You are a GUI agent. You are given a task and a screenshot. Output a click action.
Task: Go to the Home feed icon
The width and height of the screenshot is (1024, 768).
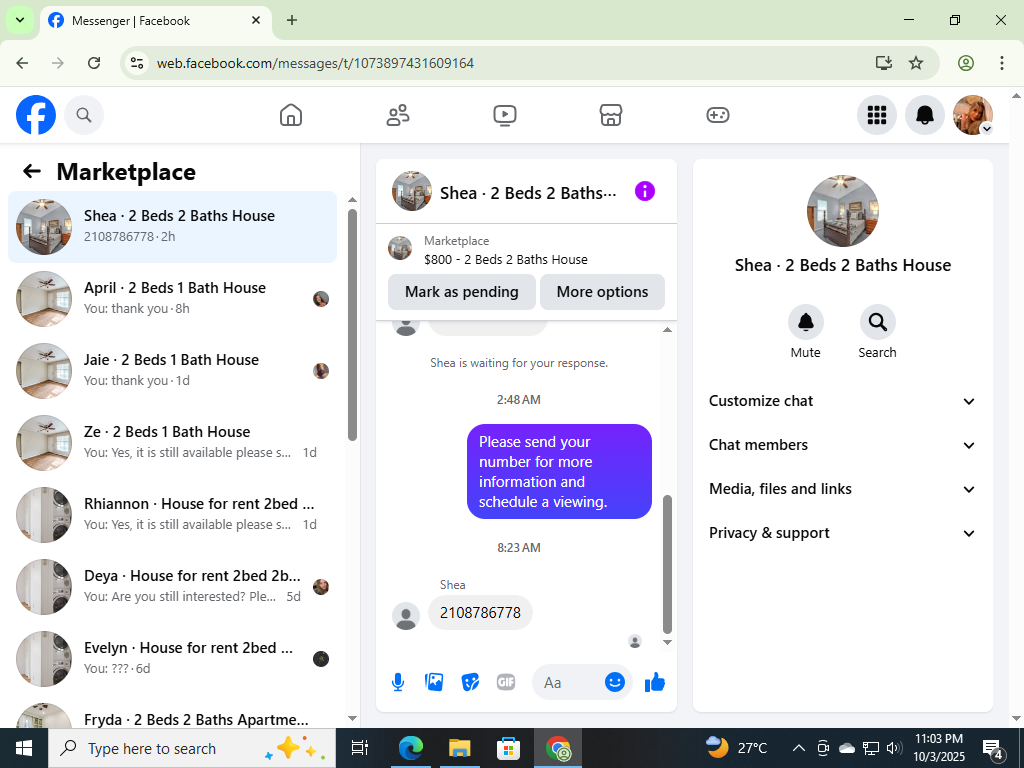291,115
